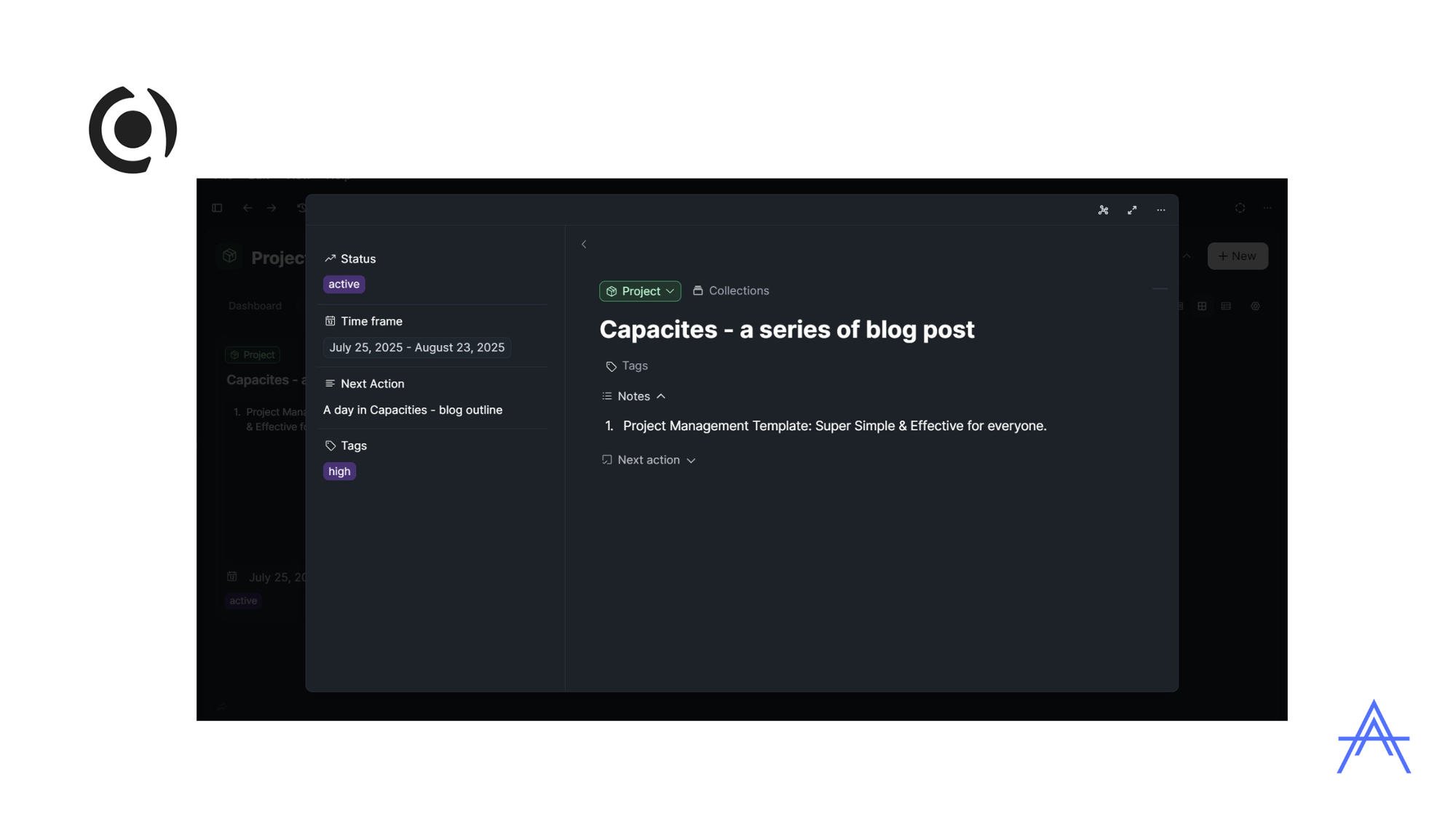Image resolution: width=1456 pixels, height=819 pixels.
Task: Collapse header chevron next to New button
Action: [1187, 256]
